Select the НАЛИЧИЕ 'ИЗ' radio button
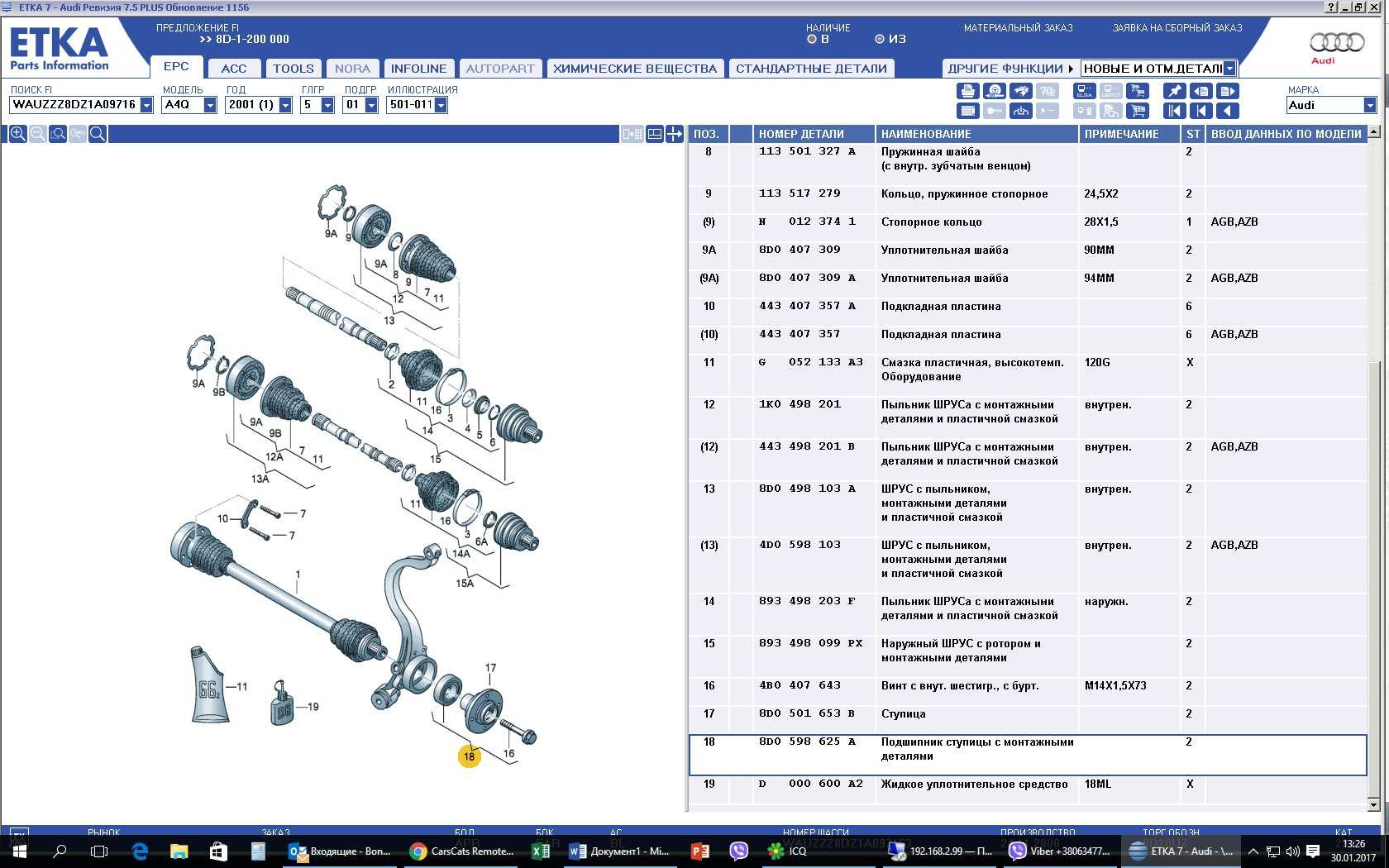Screen dimensions: 1389x868 (x=880, y=39)
